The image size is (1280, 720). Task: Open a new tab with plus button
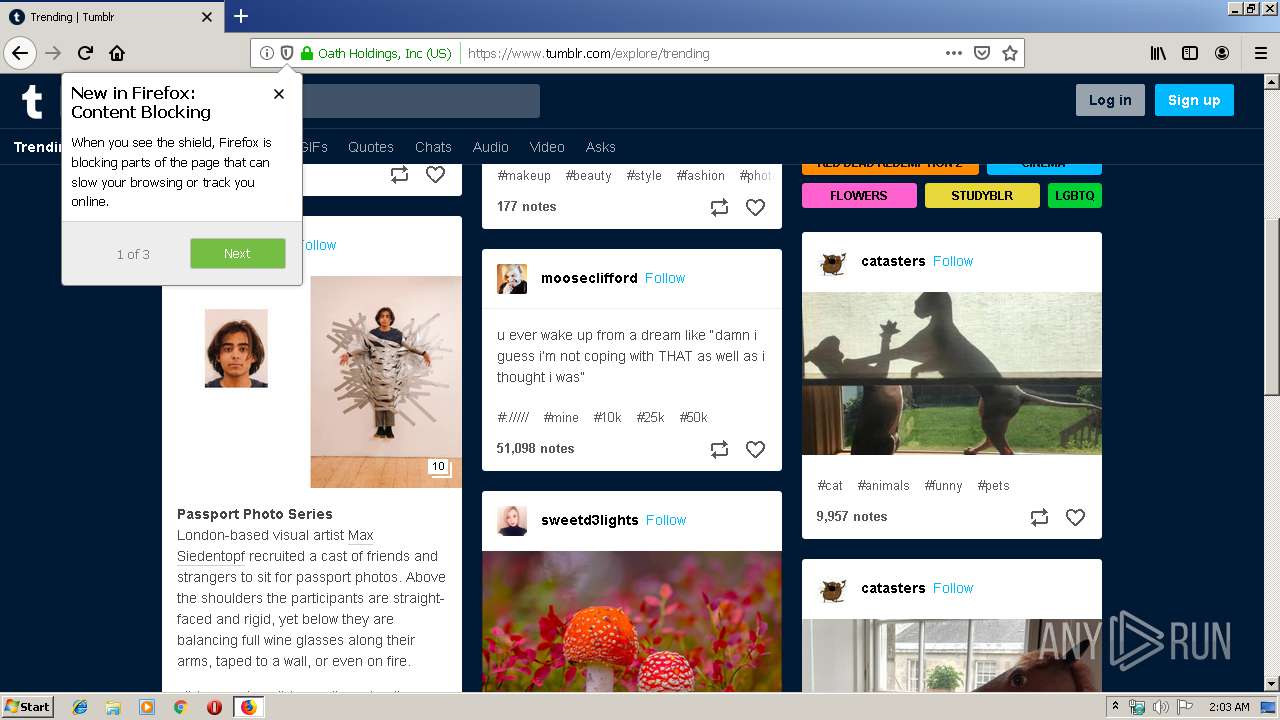click(x=241, y=16)
